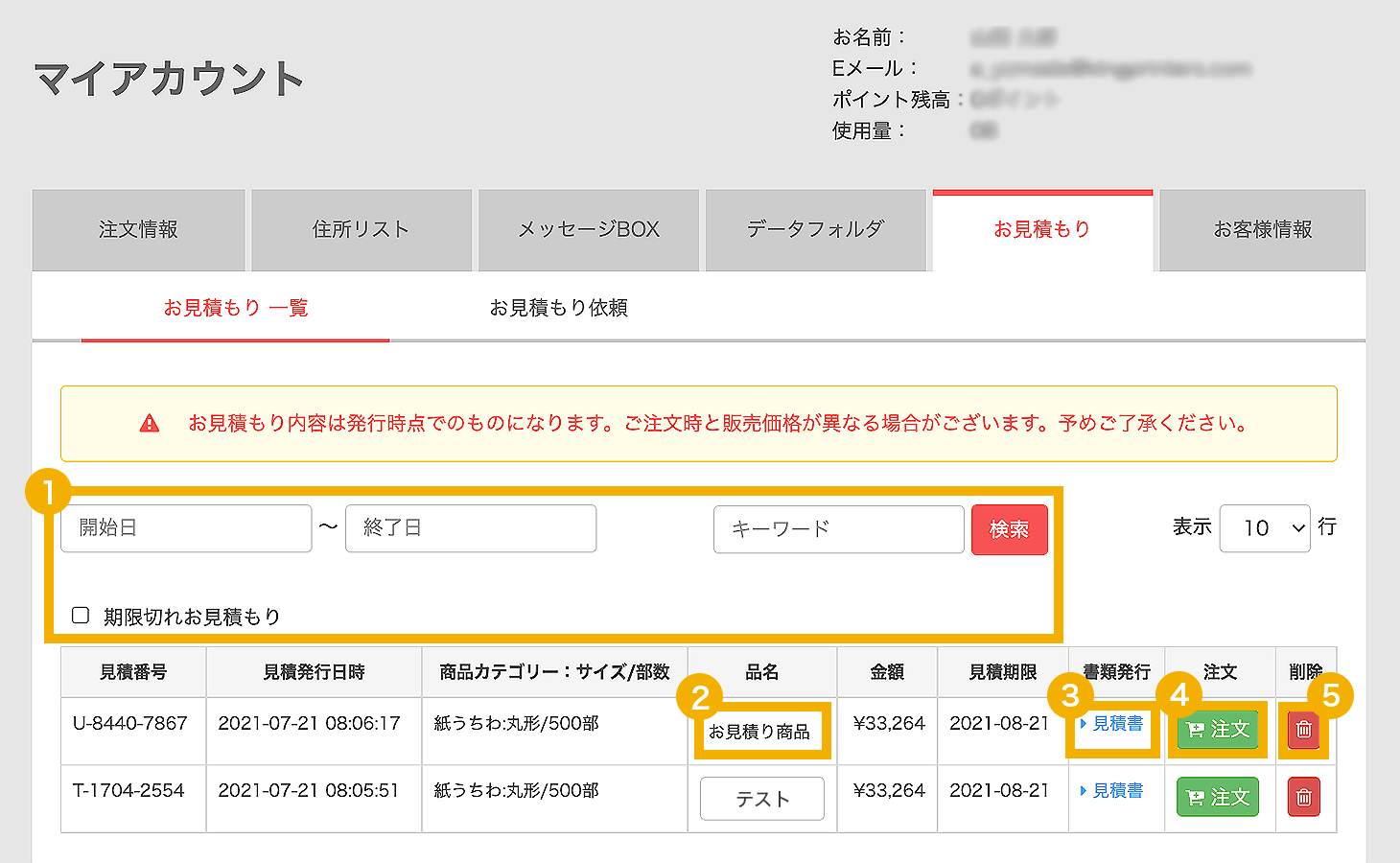Open the 表示 rows-per-page dropdown
This screenshot has height=863, width=1400.
(1265, 527)
